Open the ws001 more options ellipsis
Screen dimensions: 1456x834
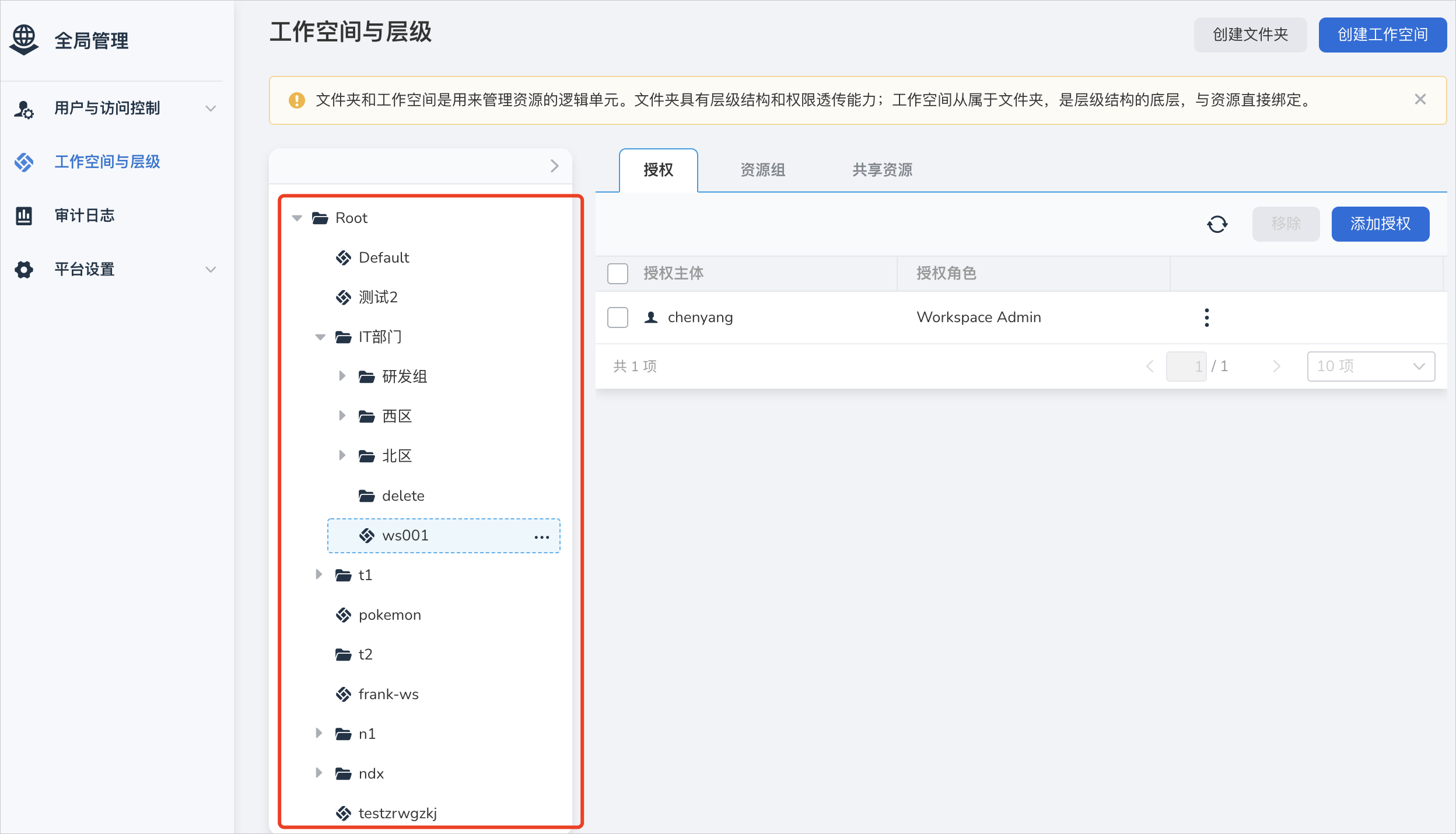[x=542, y=537]
